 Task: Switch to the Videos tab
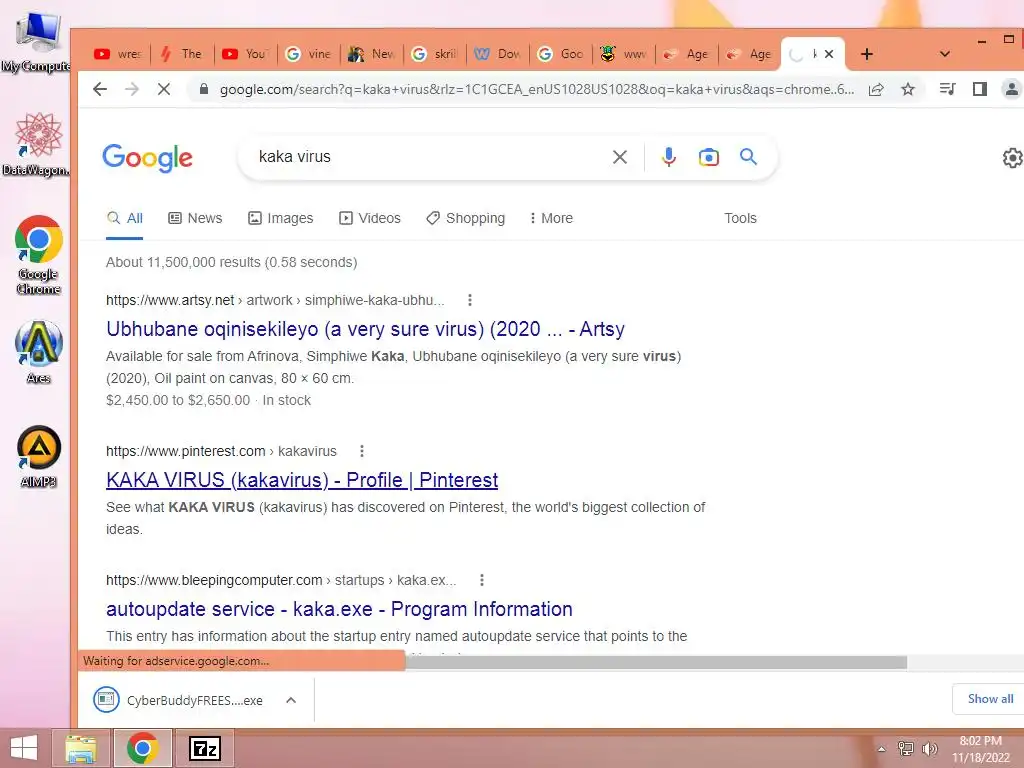pos(370,219)
